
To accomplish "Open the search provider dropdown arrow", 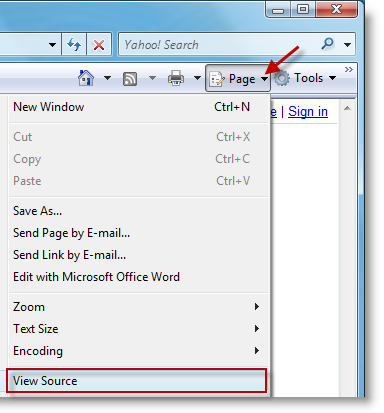I will pyautogui.click(x=347, y=44).
